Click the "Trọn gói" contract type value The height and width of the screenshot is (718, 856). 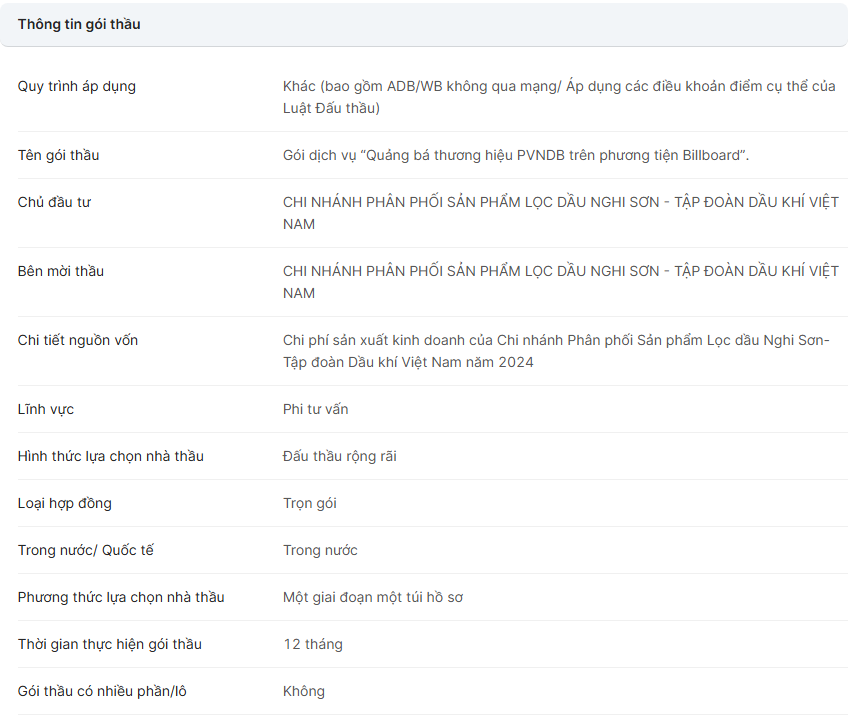point(310,503)
